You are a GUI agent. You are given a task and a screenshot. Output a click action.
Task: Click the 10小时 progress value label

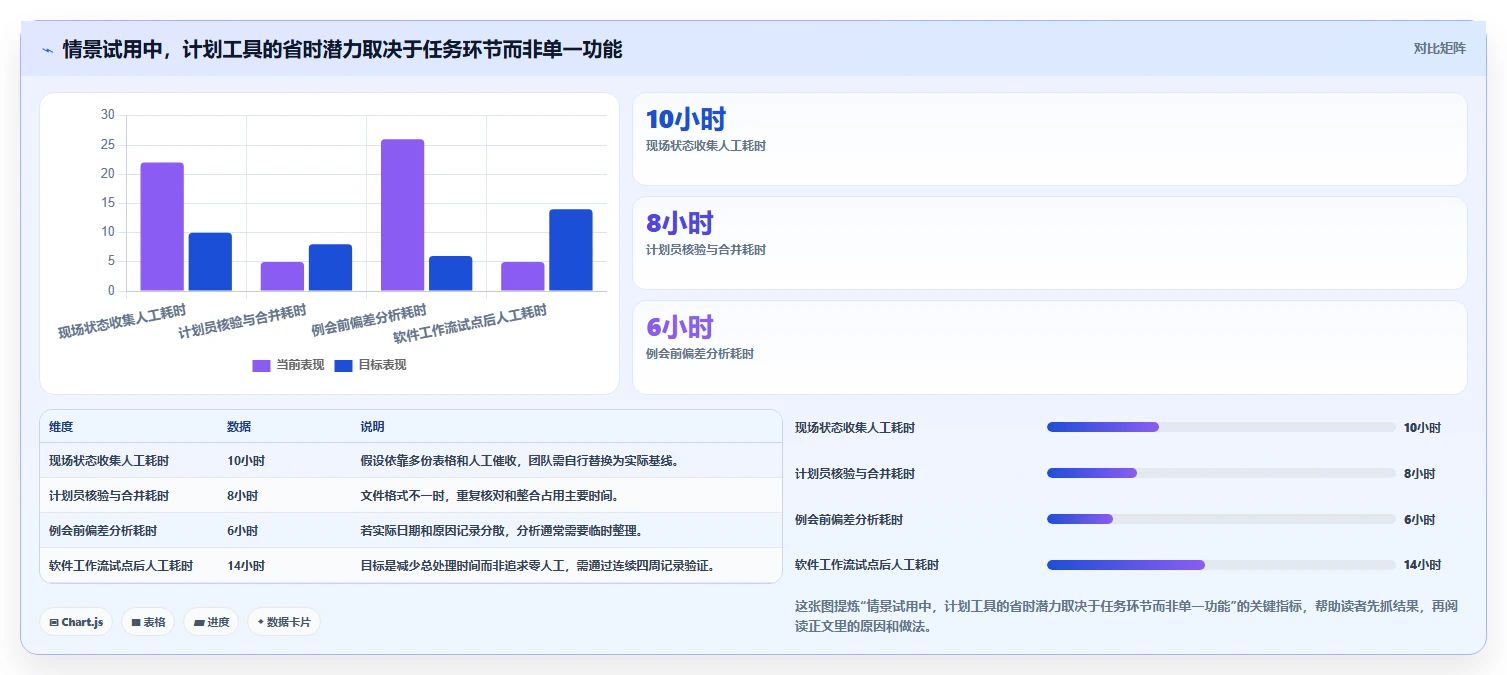coord(1423,427)
